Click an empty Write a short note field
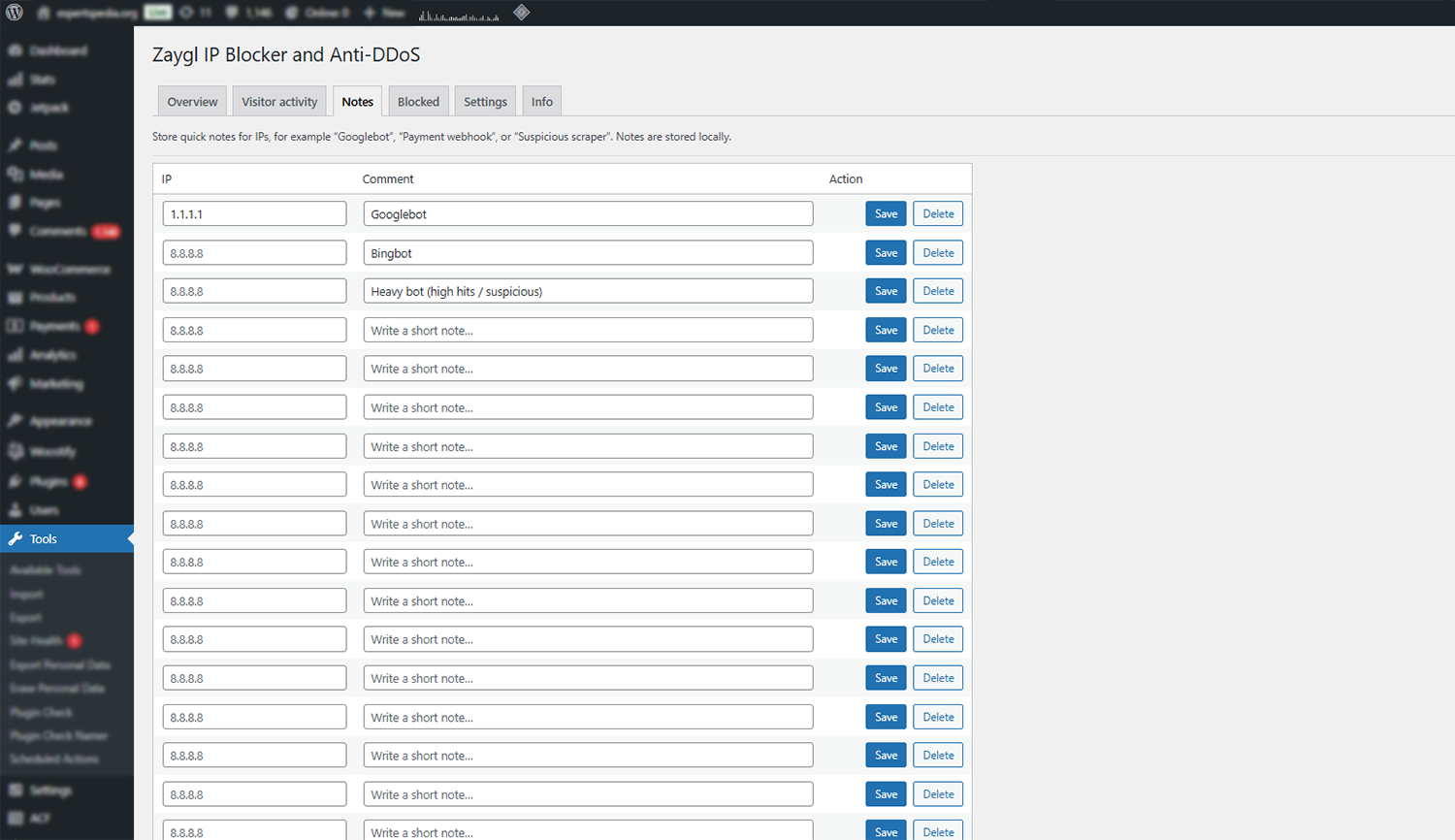 587,330
